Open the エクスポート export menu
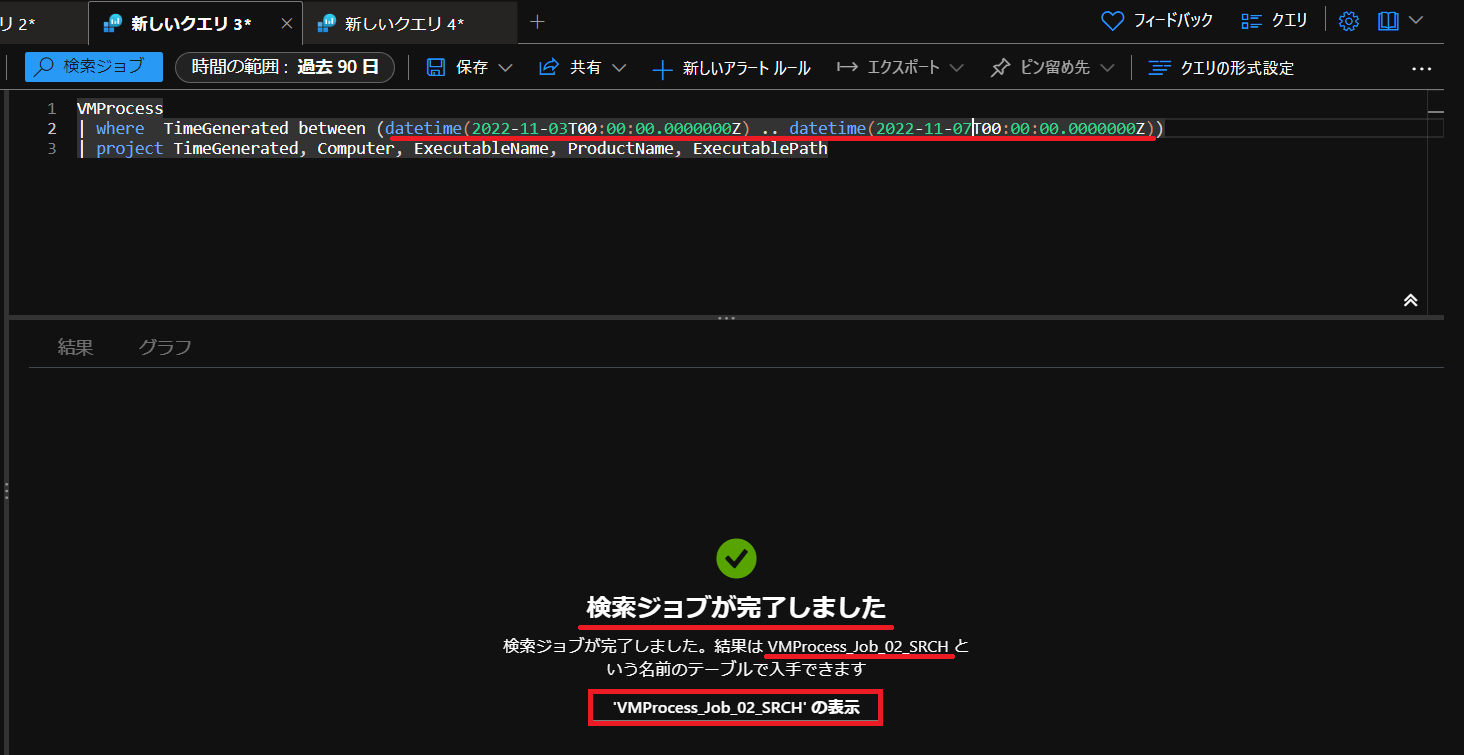The image size is (1464, 755). [900, 68]
